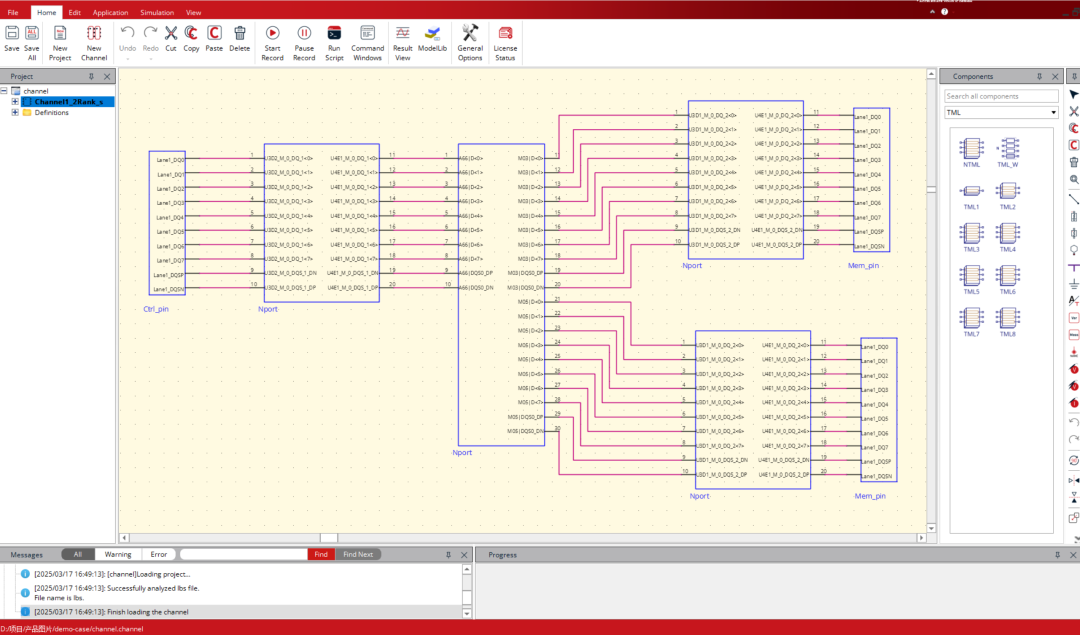Image resolution: width=1080 pixels, height=635 pixels.
Task: Start Record using the play icon
Action: [x=272, y=33]
